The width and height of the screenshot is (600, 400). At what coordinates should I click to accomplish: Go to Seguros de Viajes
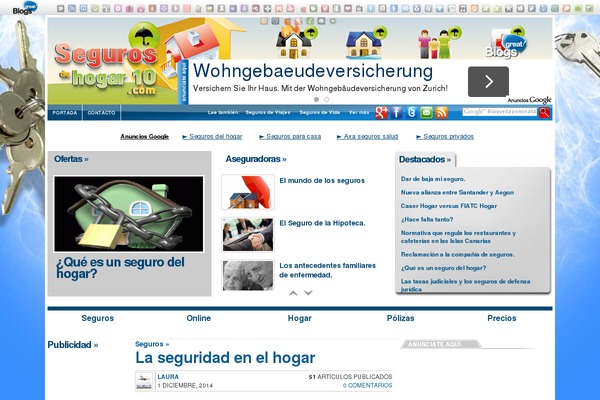pos(268,113)
